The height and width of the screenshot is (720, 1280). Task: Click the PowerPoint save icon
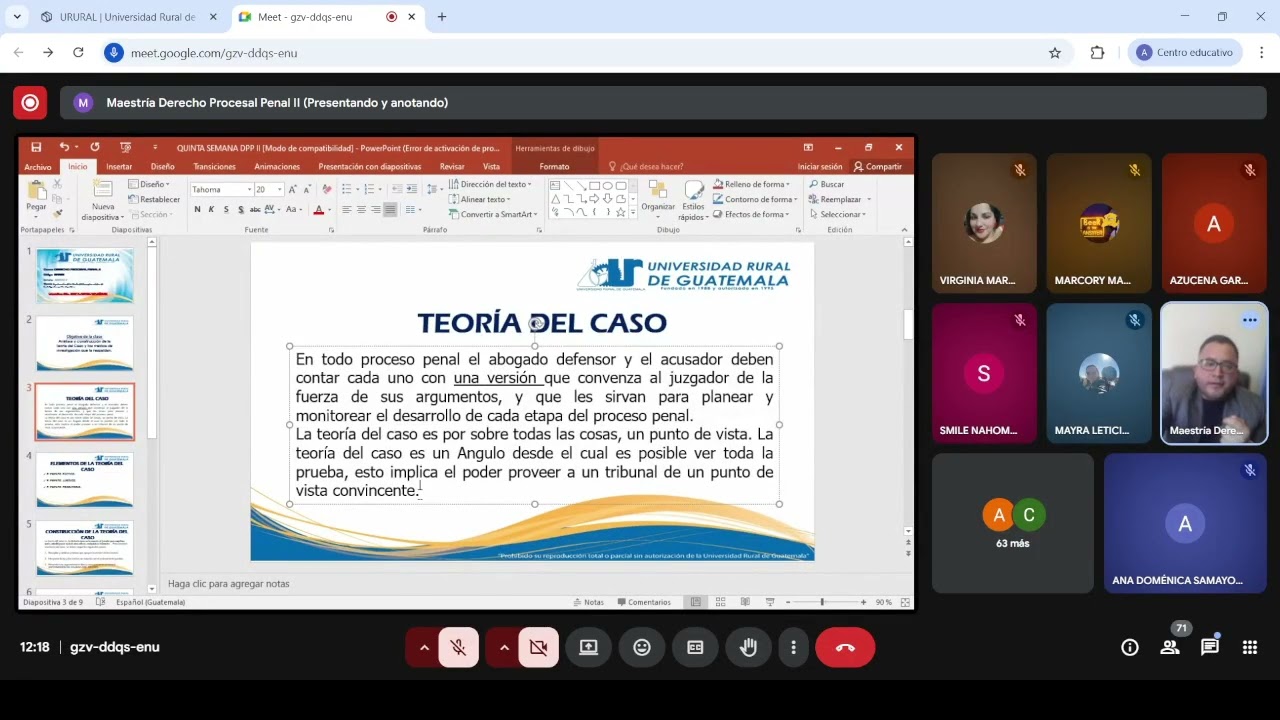tap(36, 147)
